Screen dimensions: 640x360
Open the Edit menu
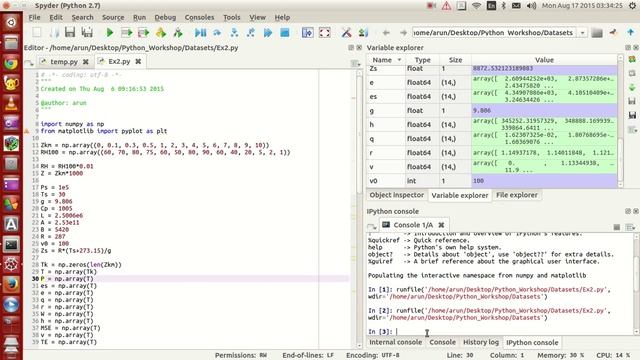(x=56, y=17)
